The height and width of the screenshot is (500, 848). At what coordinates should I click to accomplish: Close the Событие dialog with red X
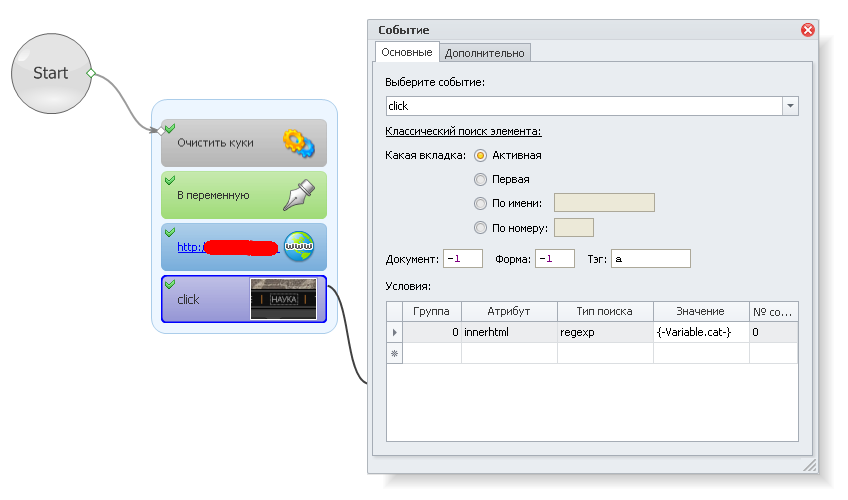click(808, 30)
